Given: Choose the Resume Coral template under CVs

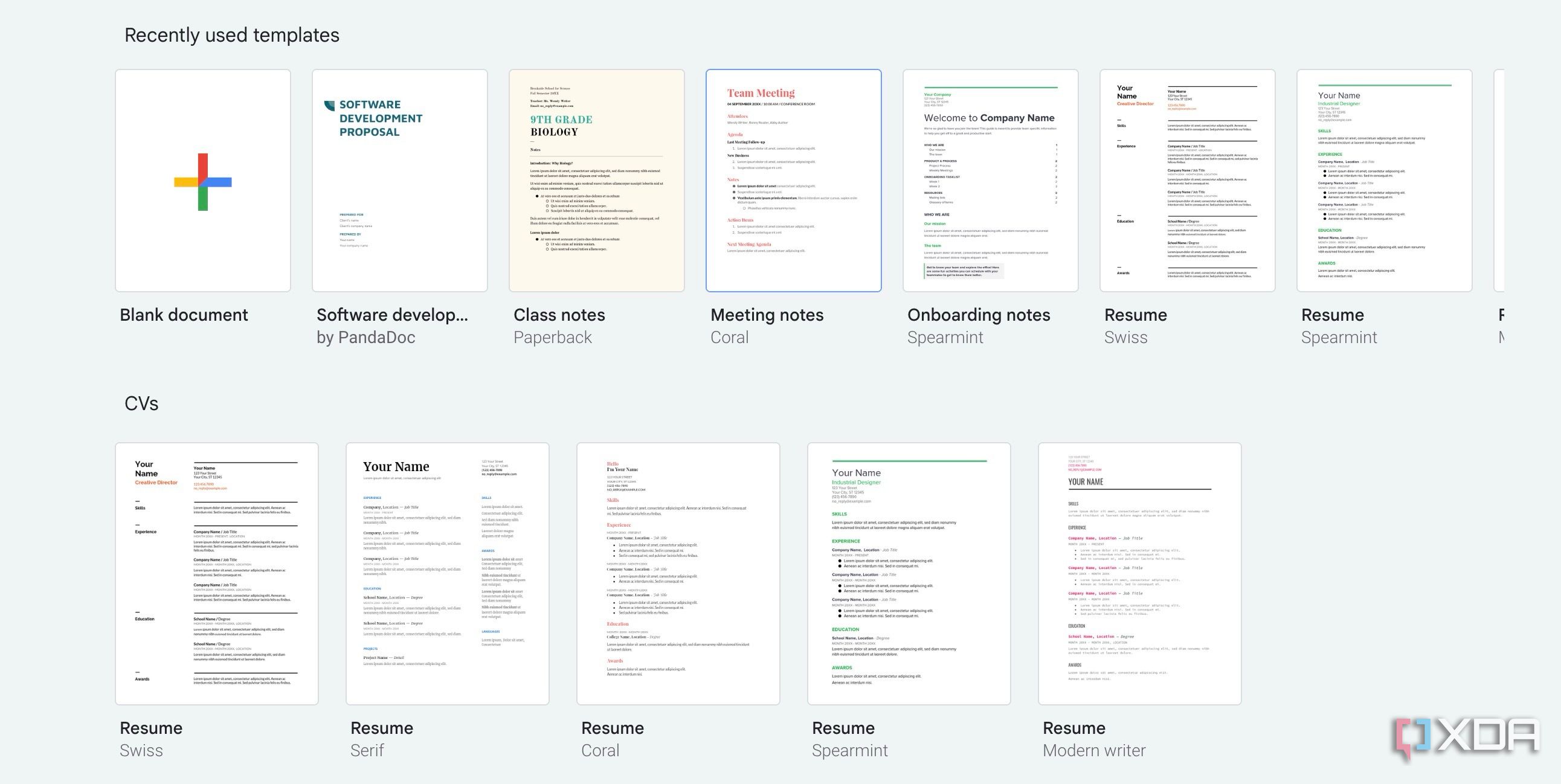Looking at the screenshot, I should tap(677, 573).
